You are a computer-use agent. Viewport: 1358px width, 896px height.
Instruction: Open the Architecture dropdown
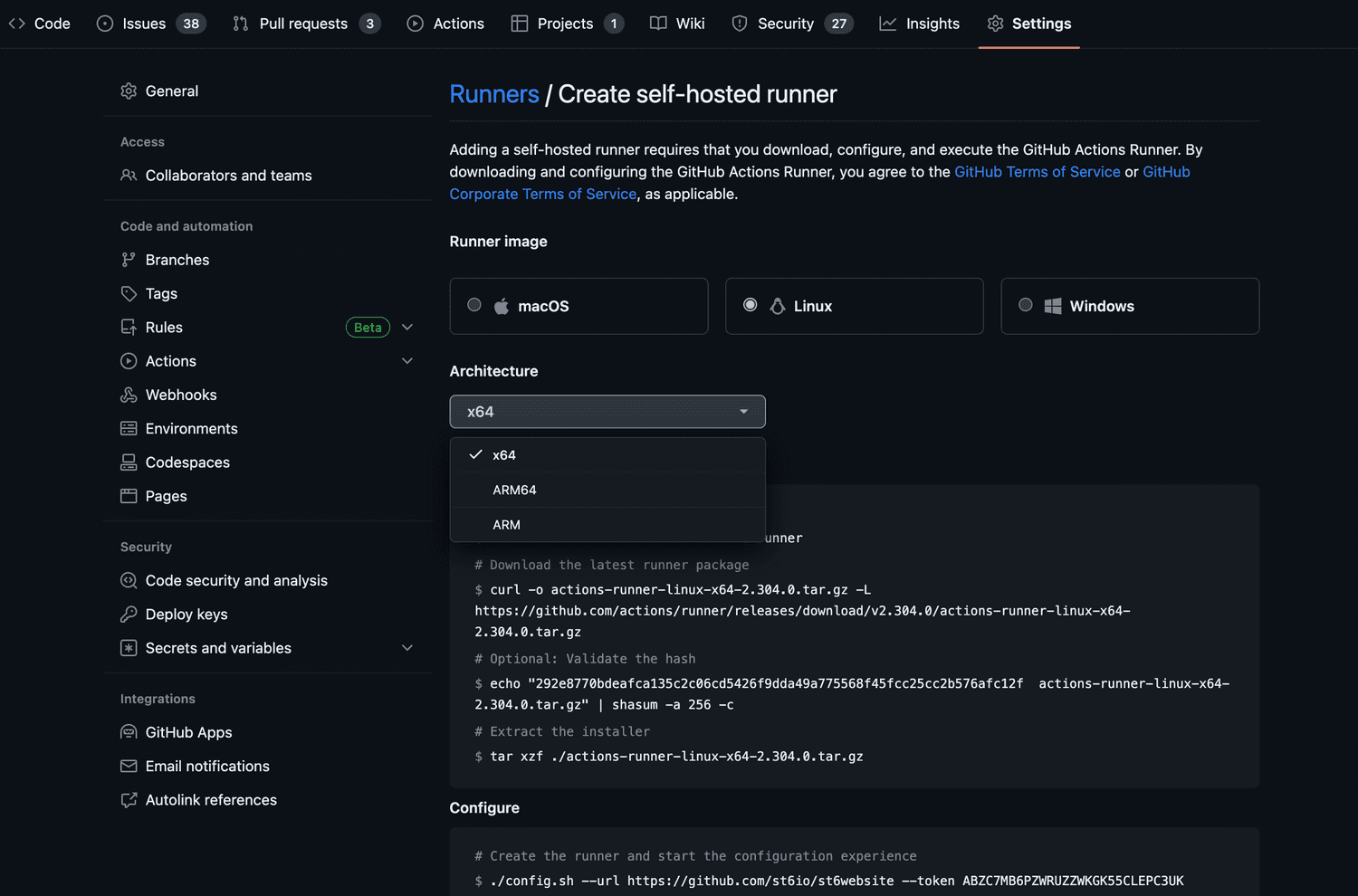click(607, 411)
